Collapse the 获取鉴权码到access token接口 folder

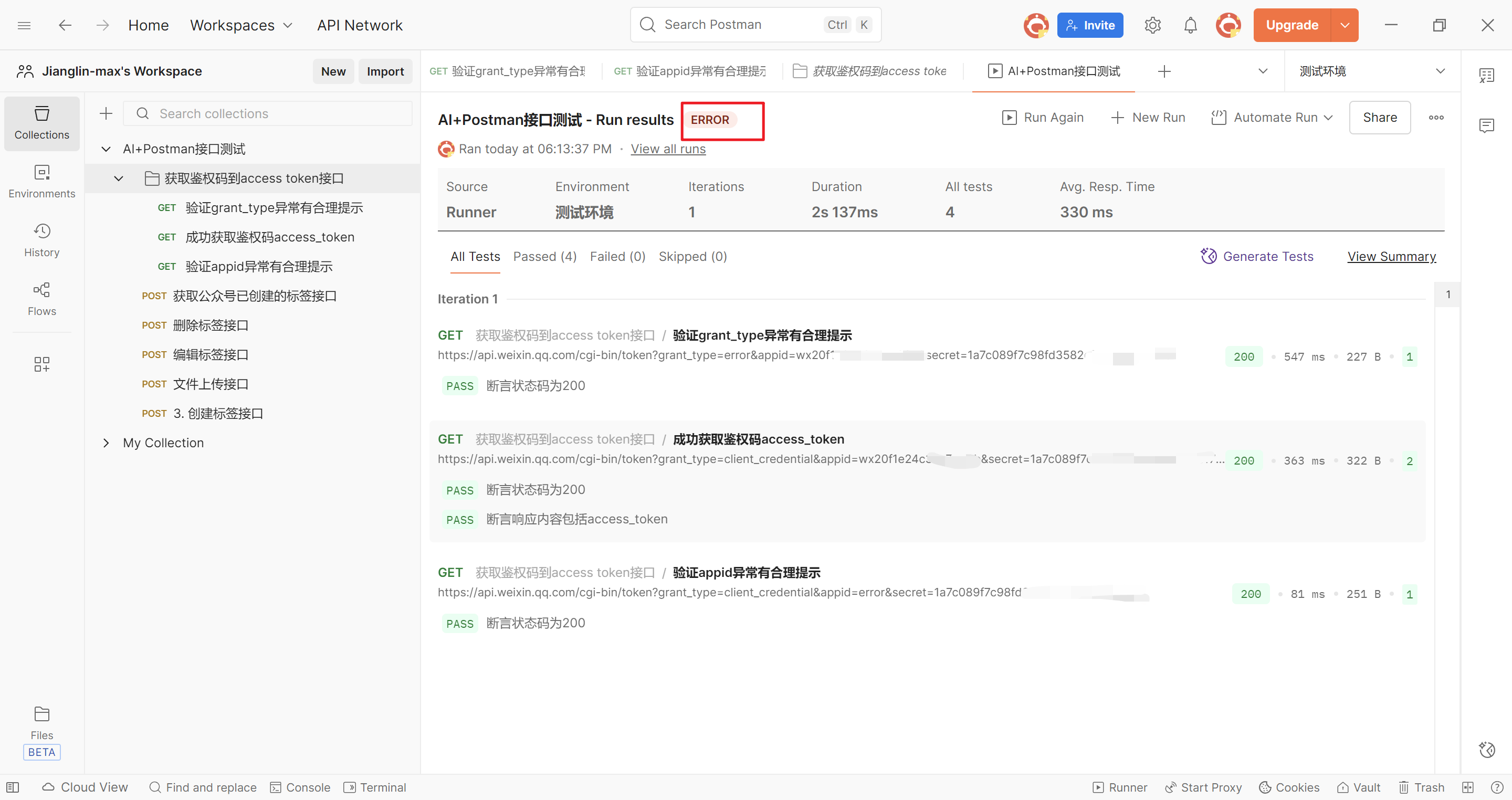point(119,178)
